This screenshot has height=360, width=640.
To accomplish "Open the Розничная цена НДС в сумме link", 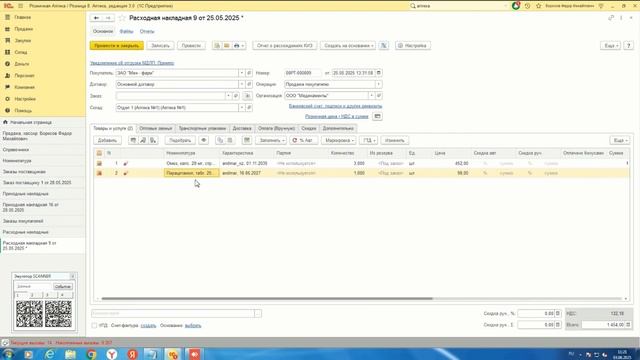I will tap(337, 116).
